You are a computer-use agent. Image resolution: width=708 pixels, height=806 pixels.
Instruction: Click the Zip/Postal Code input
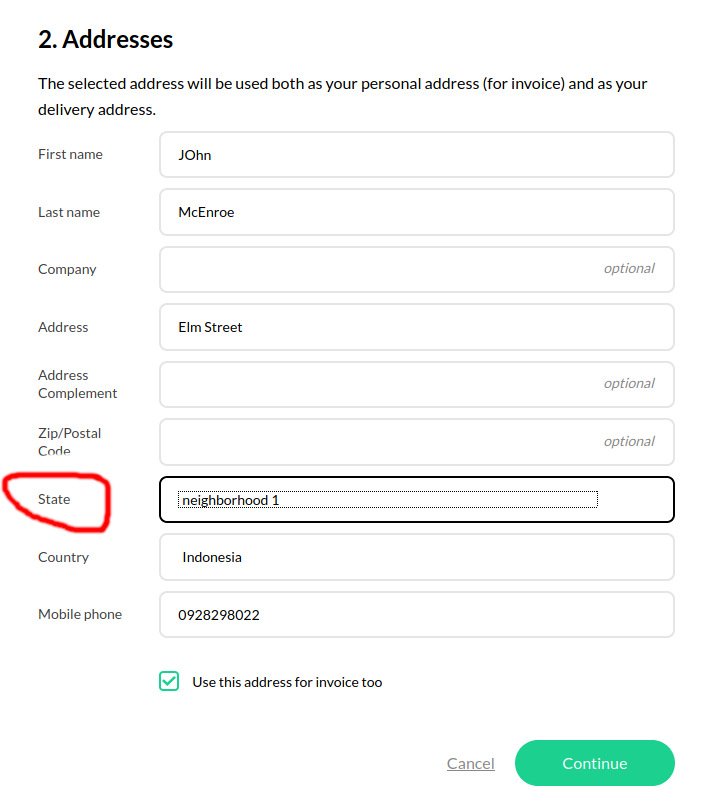coord(416,442)
